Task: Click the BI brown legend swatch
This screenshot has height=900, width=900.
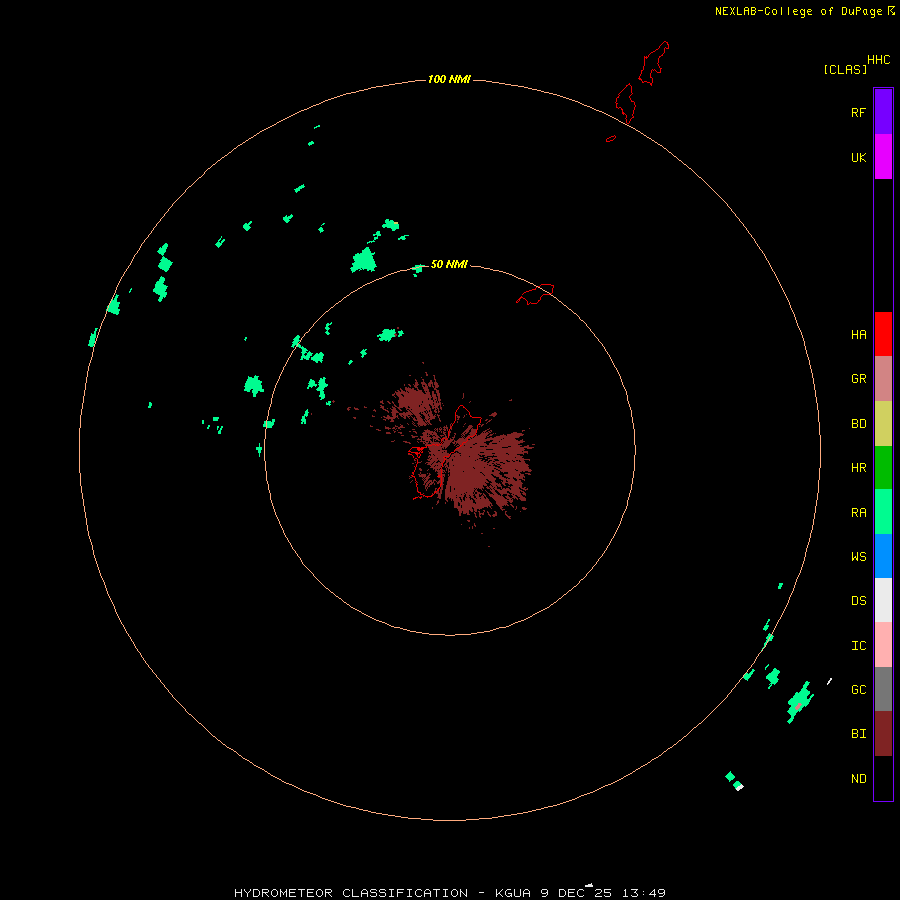Action: click(883, 734)
